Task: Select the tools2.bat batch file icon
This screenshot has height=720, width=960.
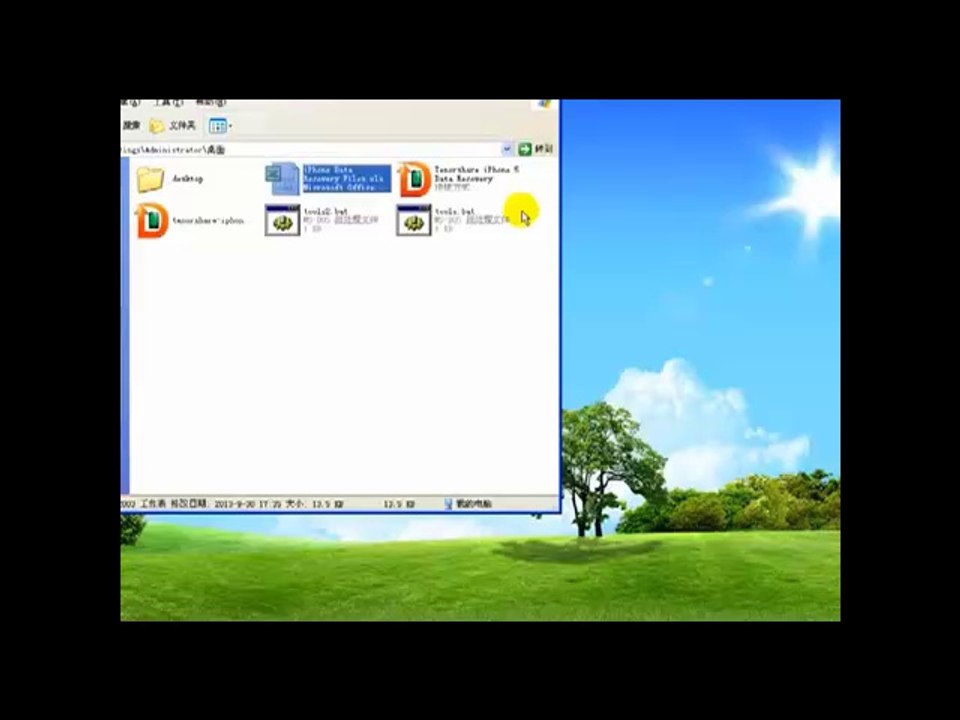Action: [282, 220]
